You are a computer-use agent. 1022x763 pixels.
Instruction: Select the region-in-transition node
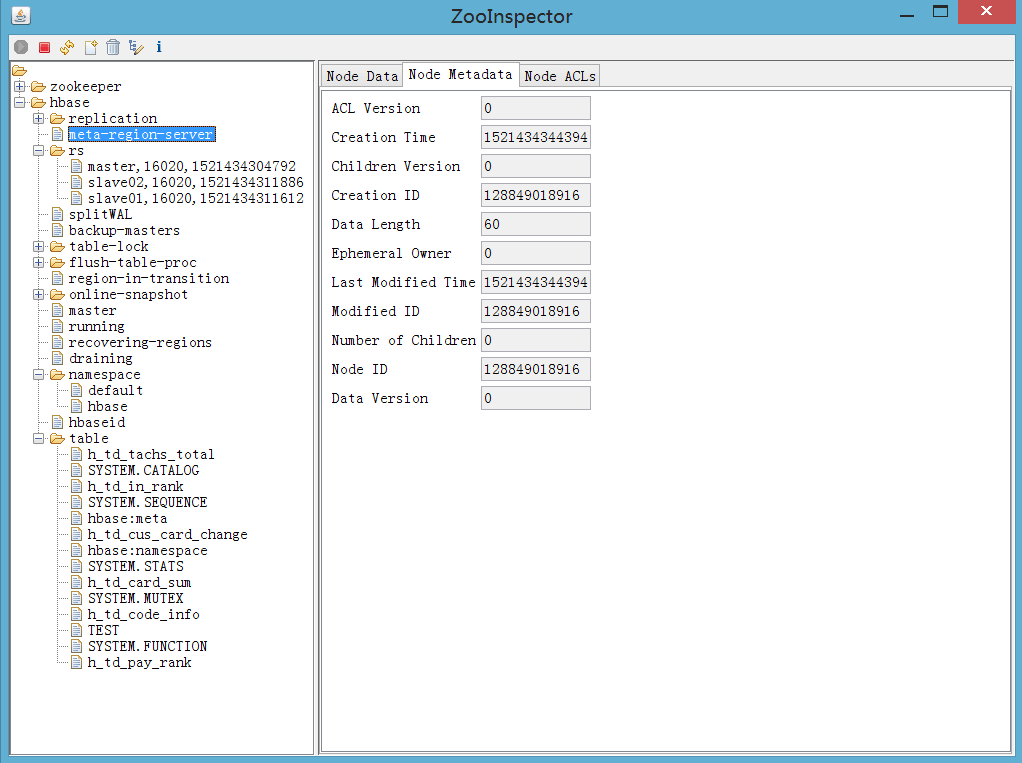(x=149, y=279)
